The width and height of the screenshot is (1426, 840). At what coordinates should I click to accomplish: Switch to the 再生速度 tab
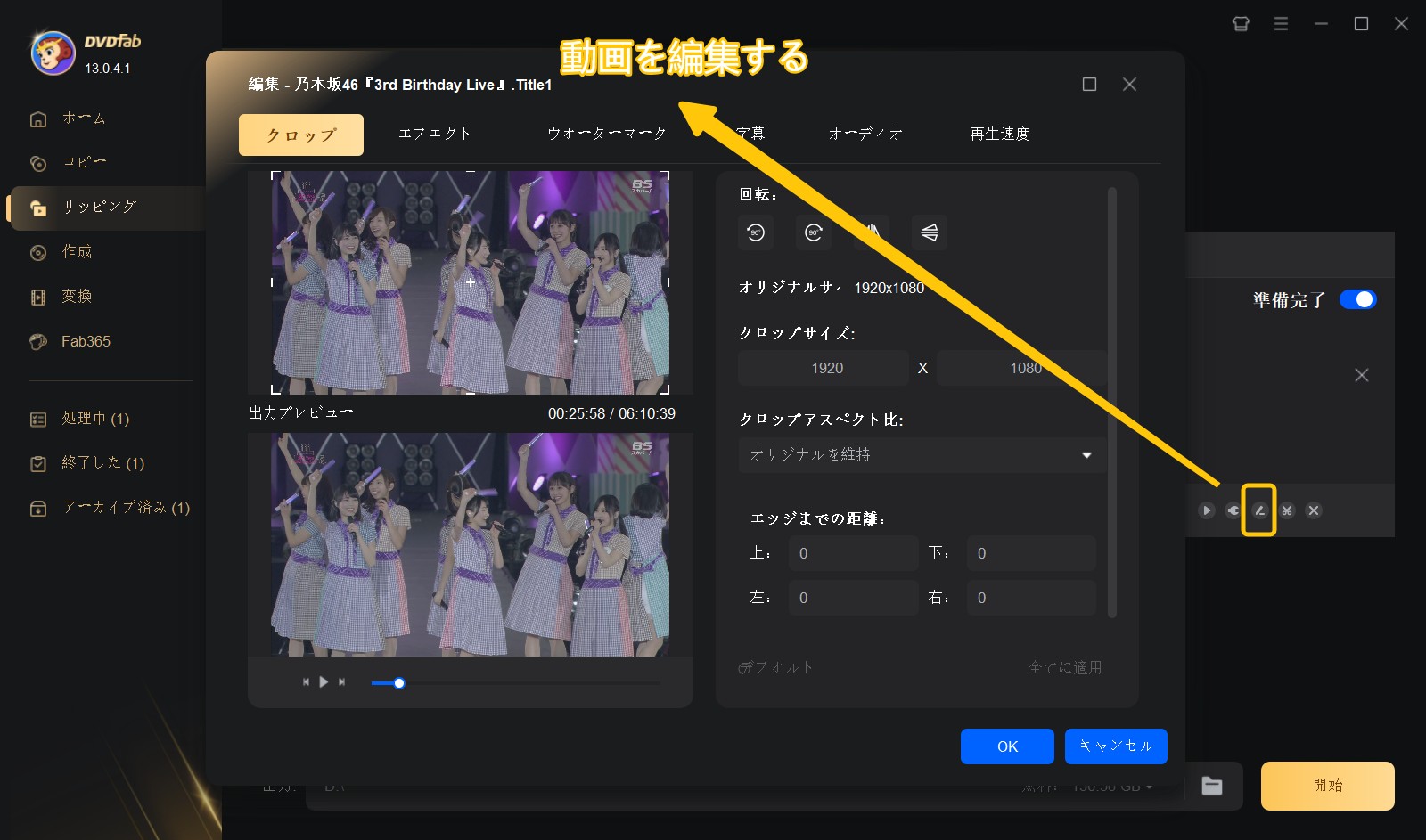(1000, 135)
